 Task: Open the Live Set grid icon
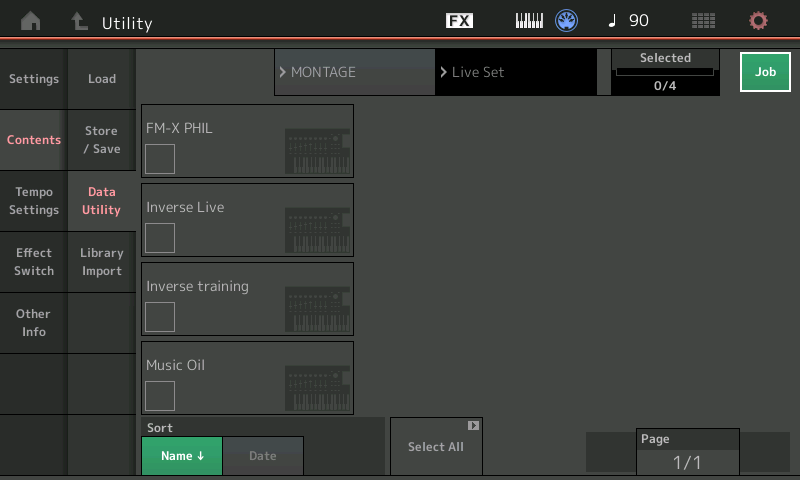pos(703,21)
